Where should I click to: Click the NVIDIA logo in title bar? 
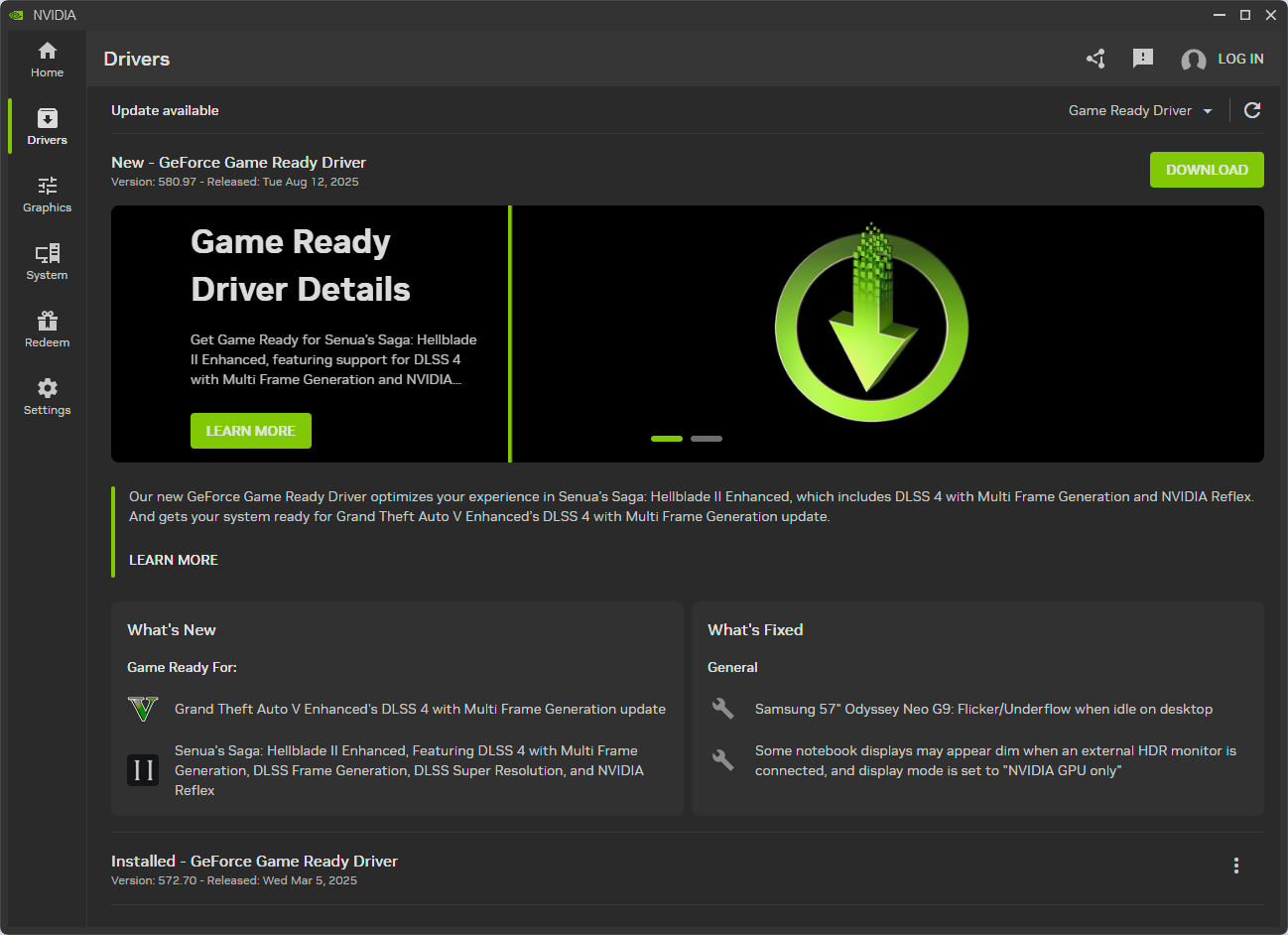16,15
